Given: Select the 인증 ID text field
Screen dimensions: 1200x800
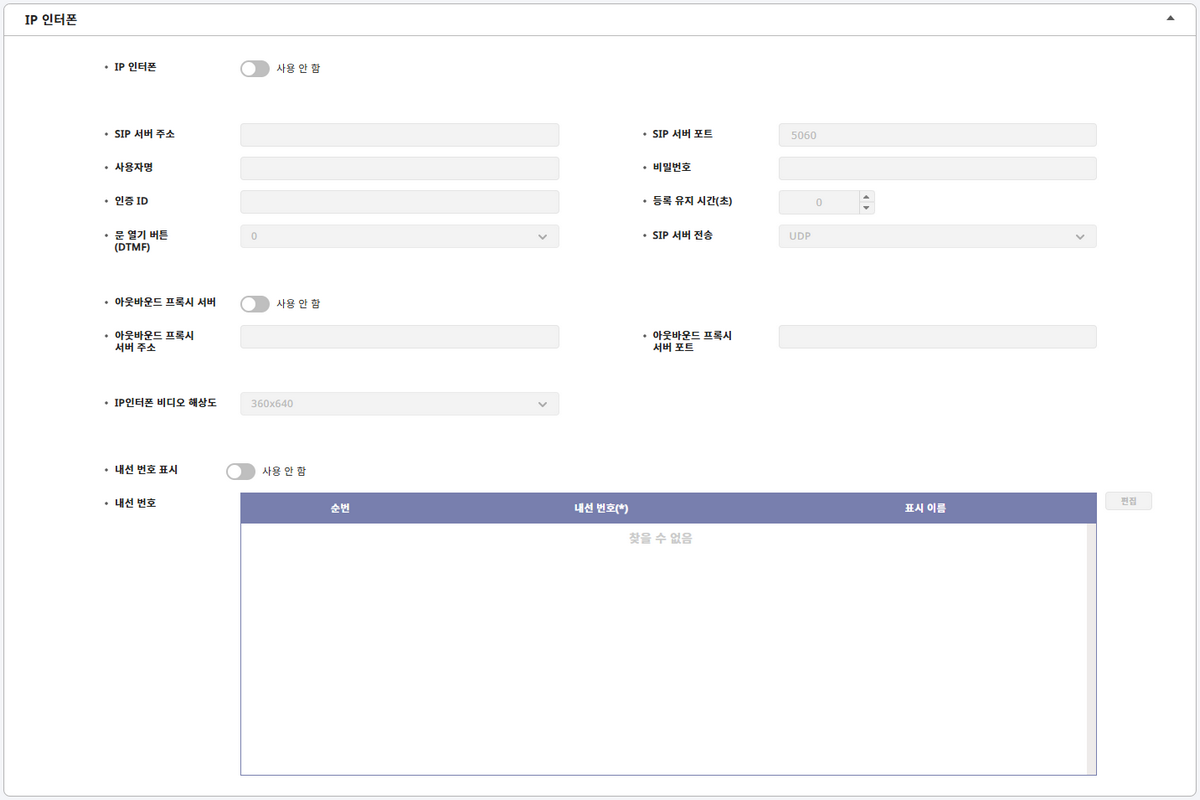Looking at the screenshot, I should [x=399, y=202].
